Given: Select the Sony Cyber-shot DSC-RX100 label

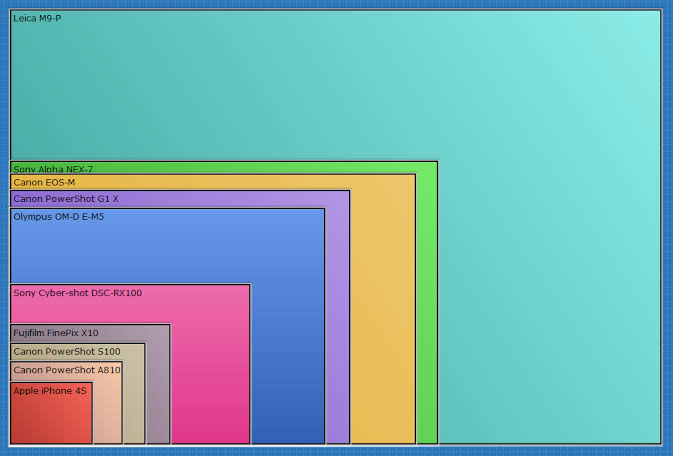Looking at the screenshot, I should click(78, 293).
